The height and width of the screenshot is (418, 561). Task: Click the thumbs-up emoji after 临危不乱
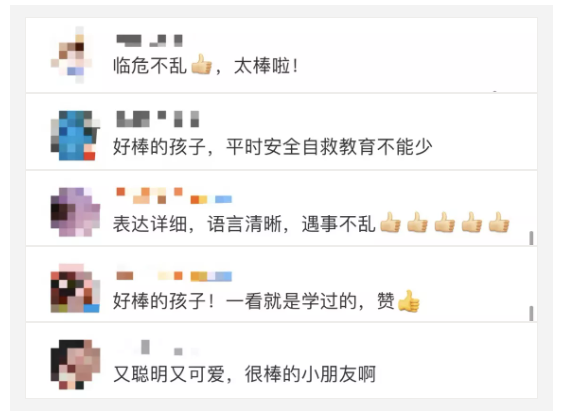pos(201,65)
